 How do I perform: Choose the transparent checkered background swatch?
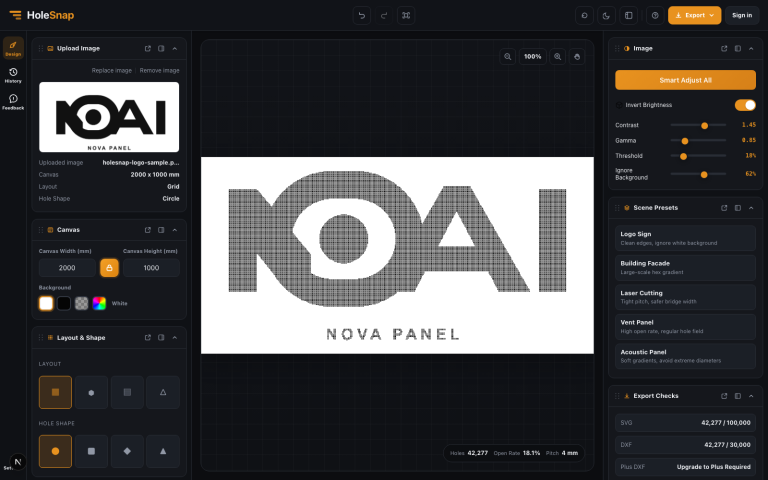[x=81, y=303]
